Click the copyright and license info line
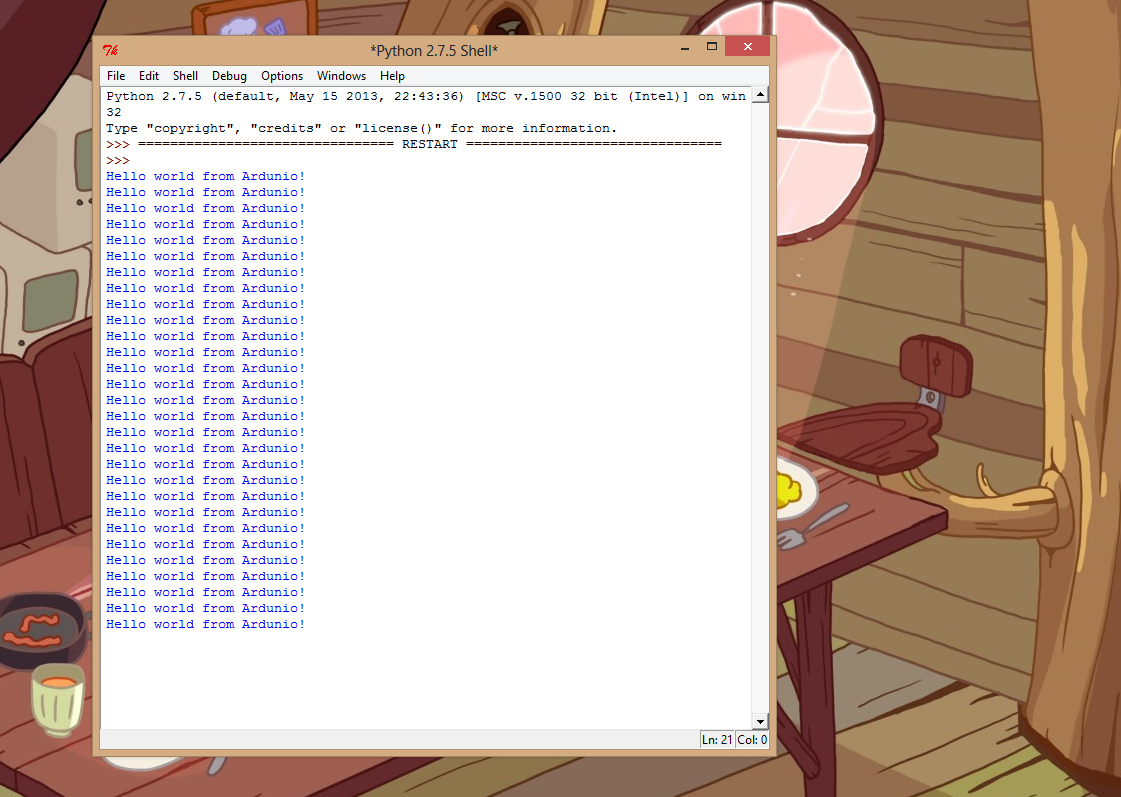 (360, 127)
